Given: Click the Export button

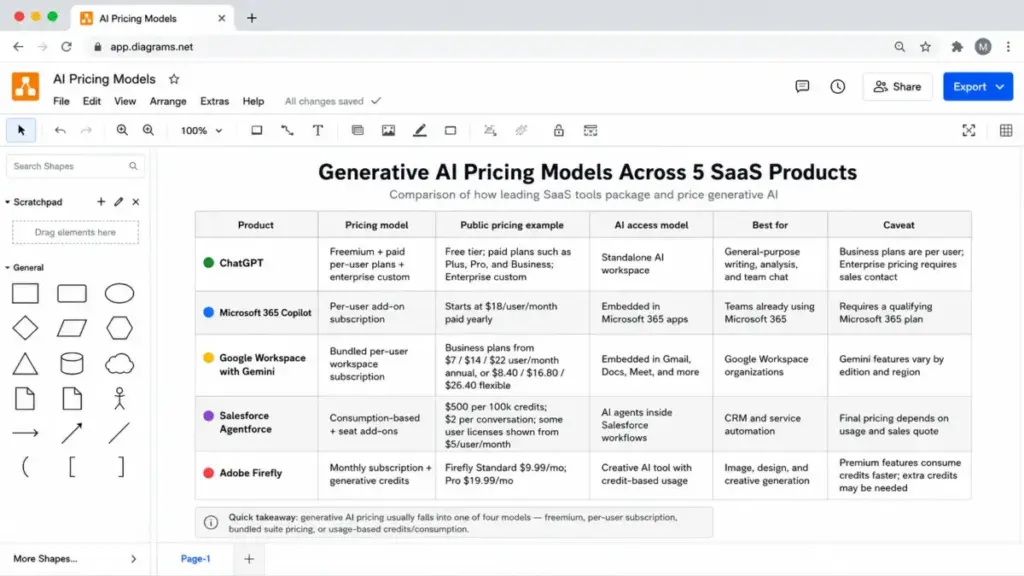Looking at the screenshot, I should [978, 87].
